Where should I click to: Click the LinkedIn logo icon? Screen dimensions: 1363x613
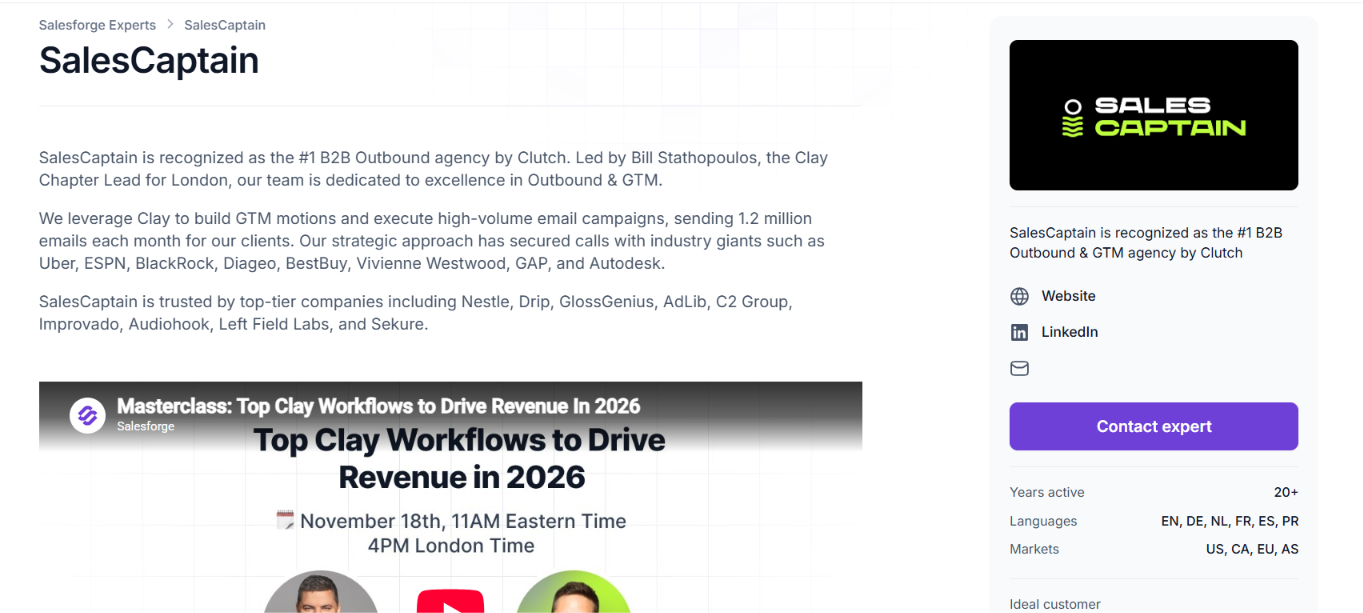tap(1019, 332)
